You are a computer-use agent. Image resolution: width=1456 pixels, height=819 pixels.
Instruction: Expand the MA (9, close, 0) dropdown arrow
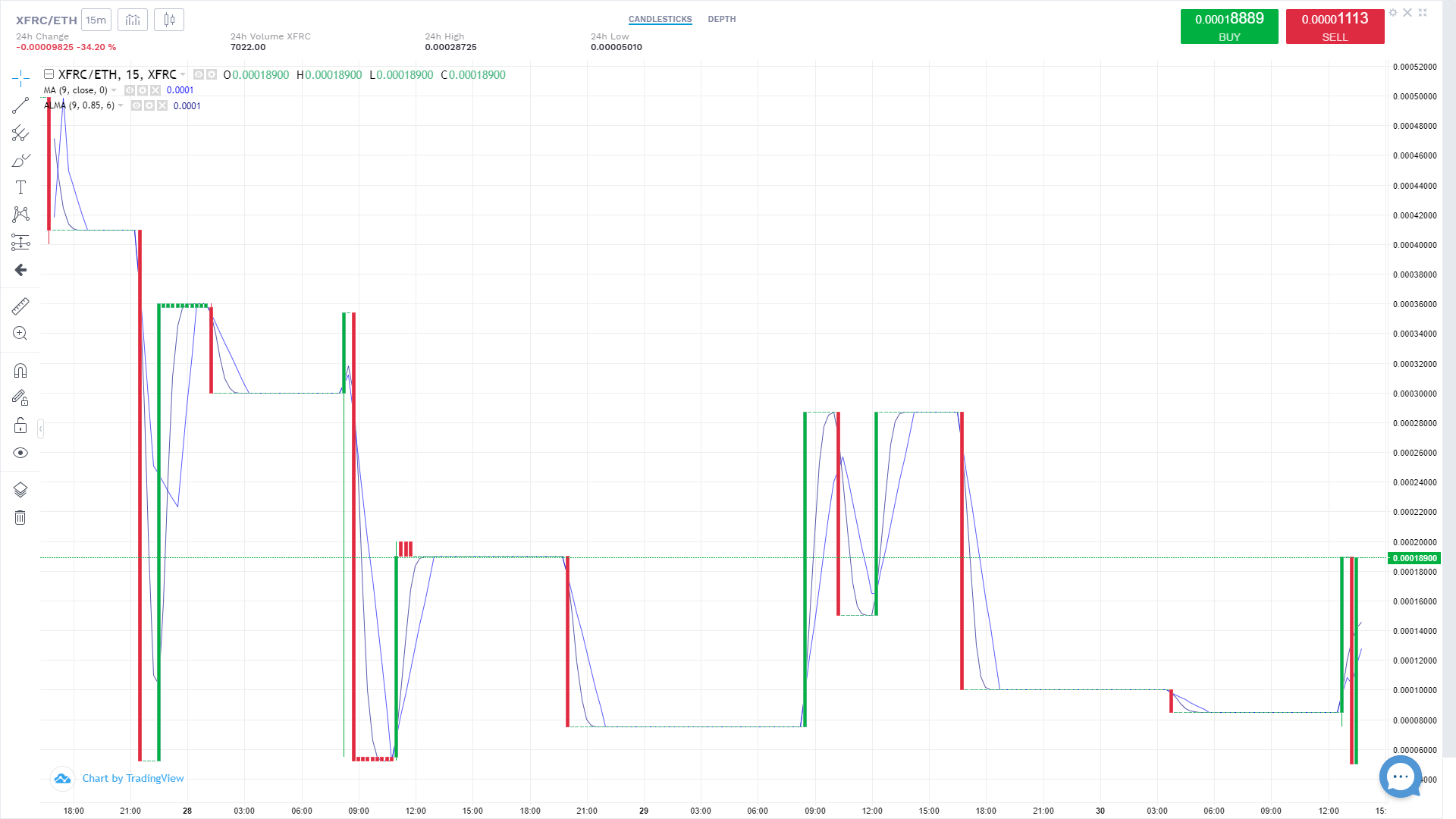tap(115, 91)
